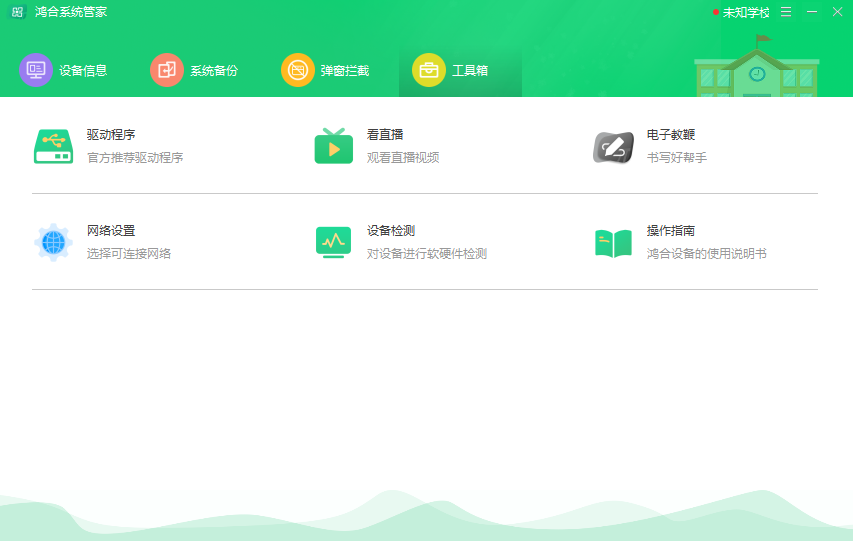Click the 官方推荐驱动程序 description text
This screenshot has width=853, height=541.
tap(135, 158)
